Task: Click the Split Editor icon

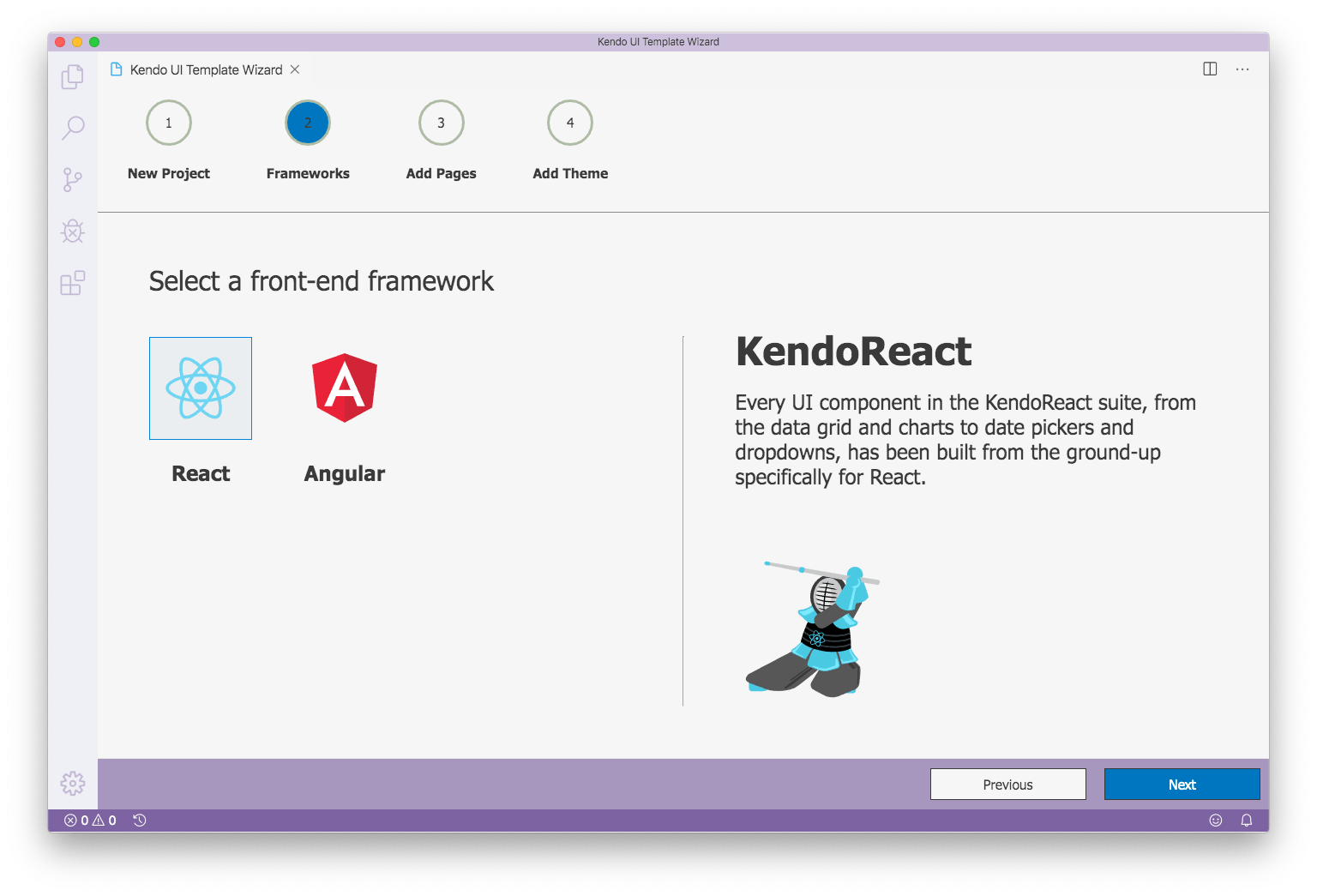Action: 1210,69
